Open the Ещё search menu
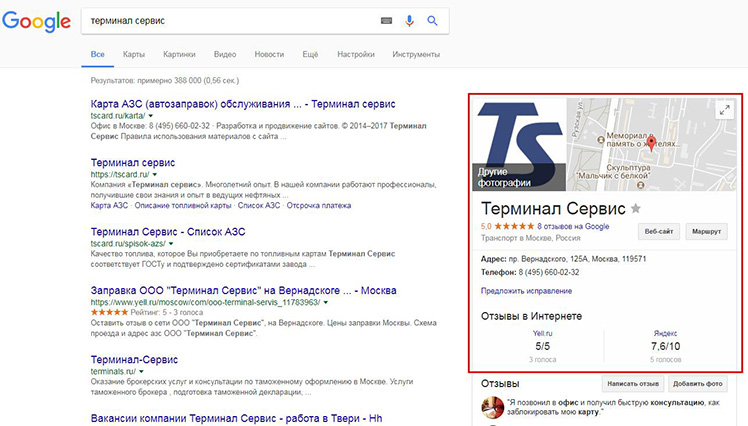This screenshot has width=748, height=426. coord(310,53)
